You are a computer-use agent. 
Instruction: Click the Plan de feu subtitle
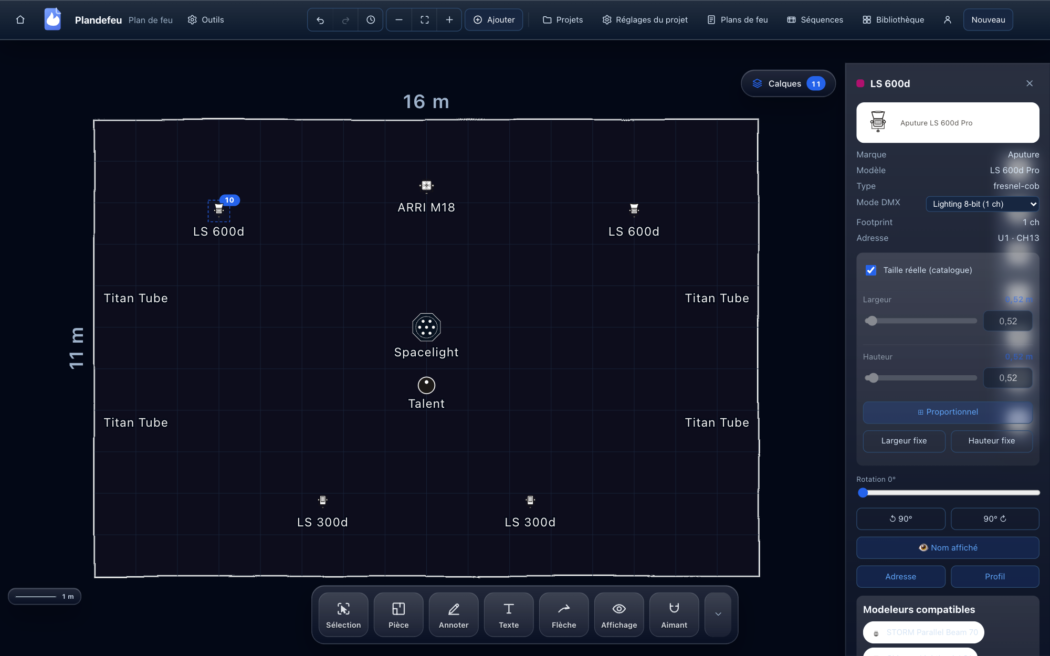pyautogui.click(x=151, y=20)
